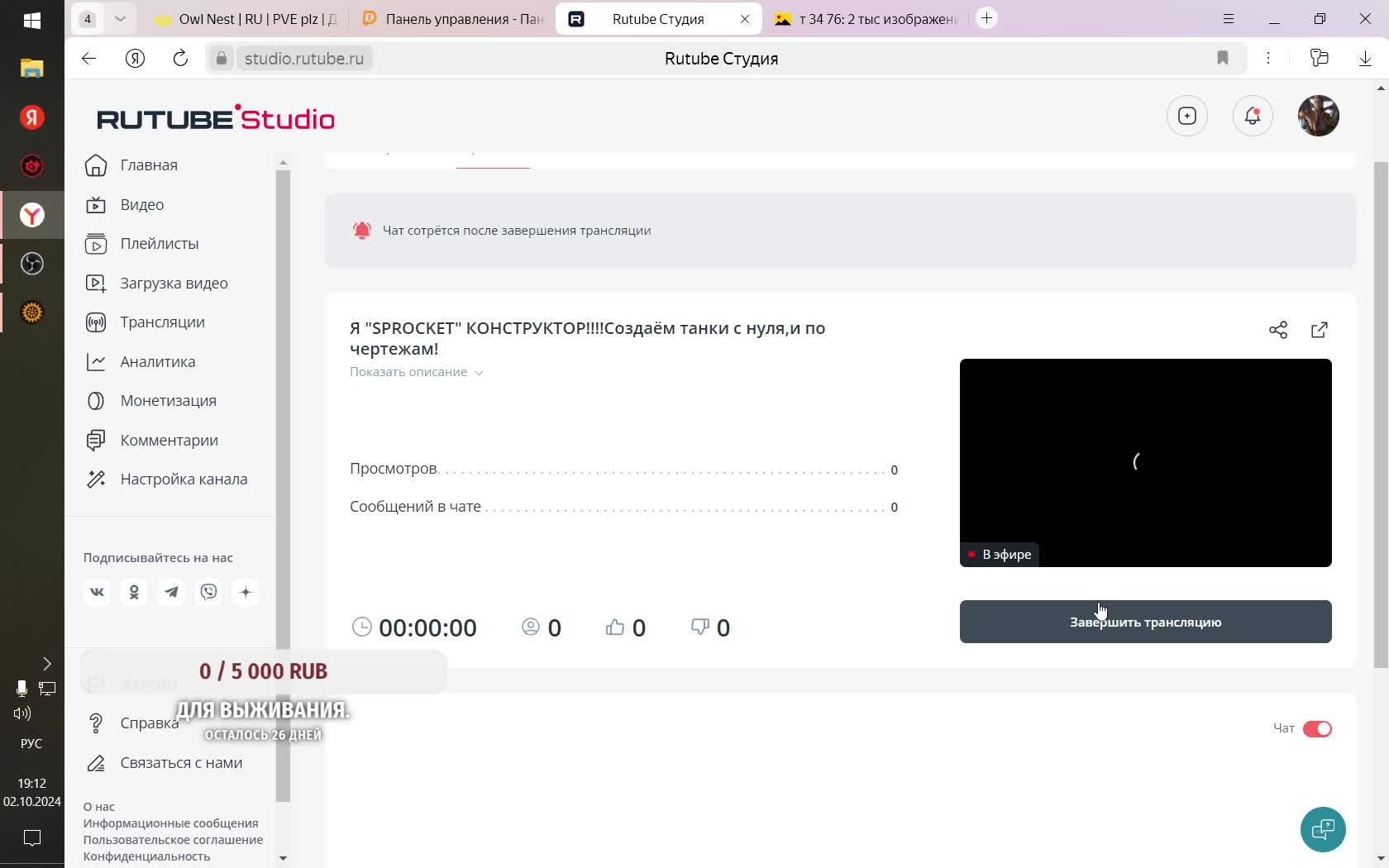Click the stream title text
This screenshot has width=1389, height=868.
pyautogui.click(x=587, y=338)
